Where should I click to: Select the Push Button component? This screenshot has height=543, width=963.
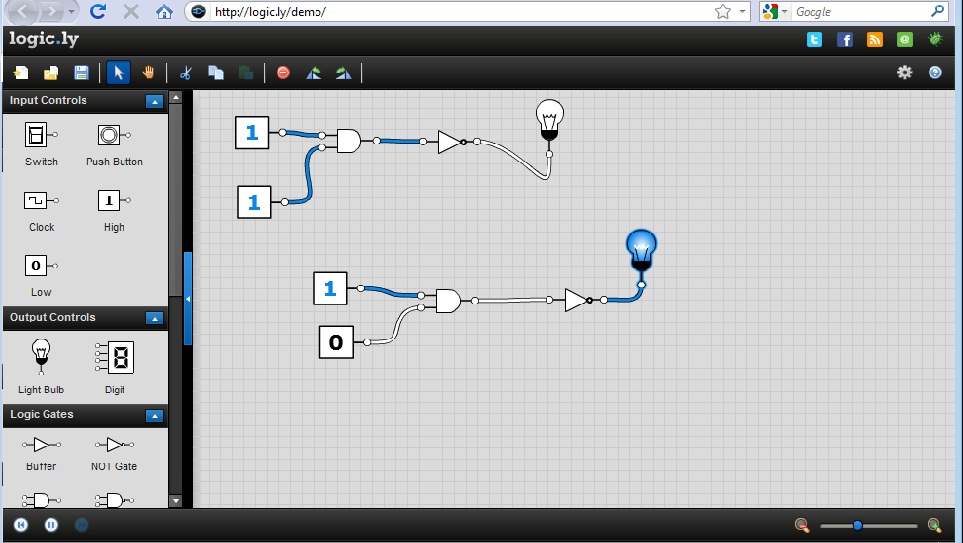[x=114, y=144]
